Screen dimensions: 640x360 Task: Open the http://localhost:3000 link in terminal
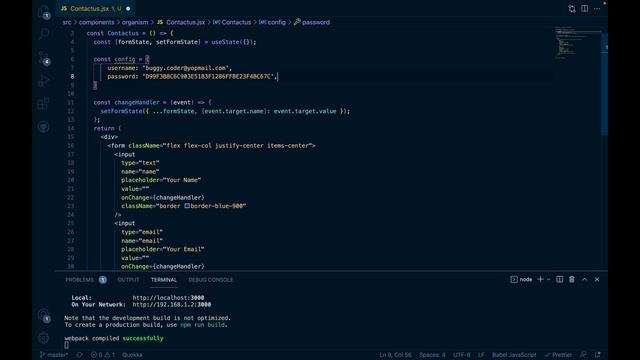click(x=168, y=298)
